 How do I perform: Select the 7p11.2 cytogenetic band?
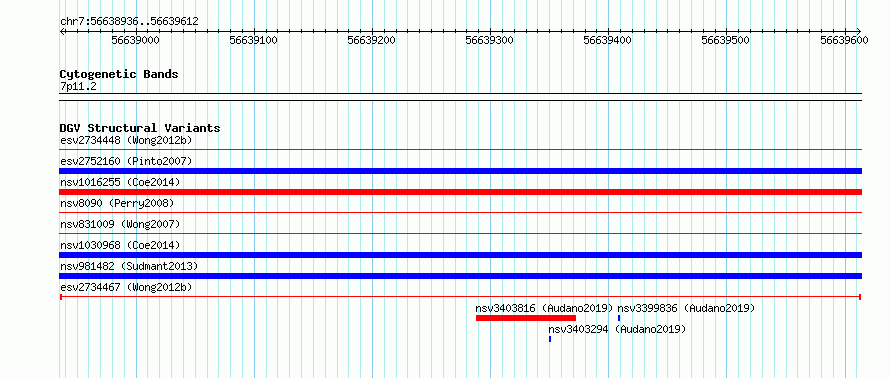[460, 97]
